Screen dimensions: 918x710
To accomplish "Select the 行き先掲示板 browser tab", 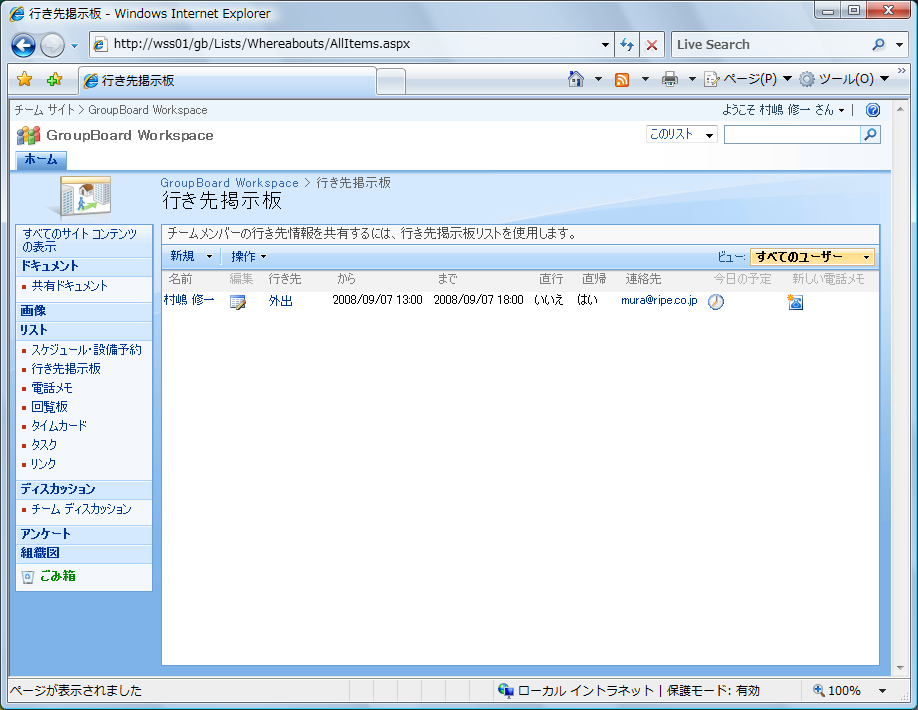I will pyautogui.click(x=227, y=80).
